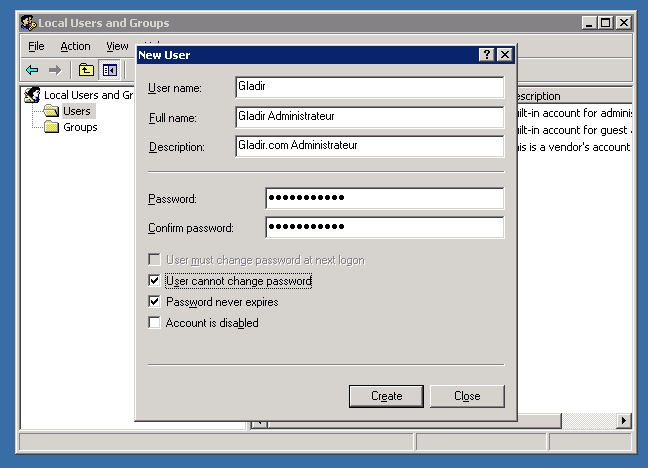
Task: Minimize the Local Users and Groups window
Action: (x=589, y=23)
